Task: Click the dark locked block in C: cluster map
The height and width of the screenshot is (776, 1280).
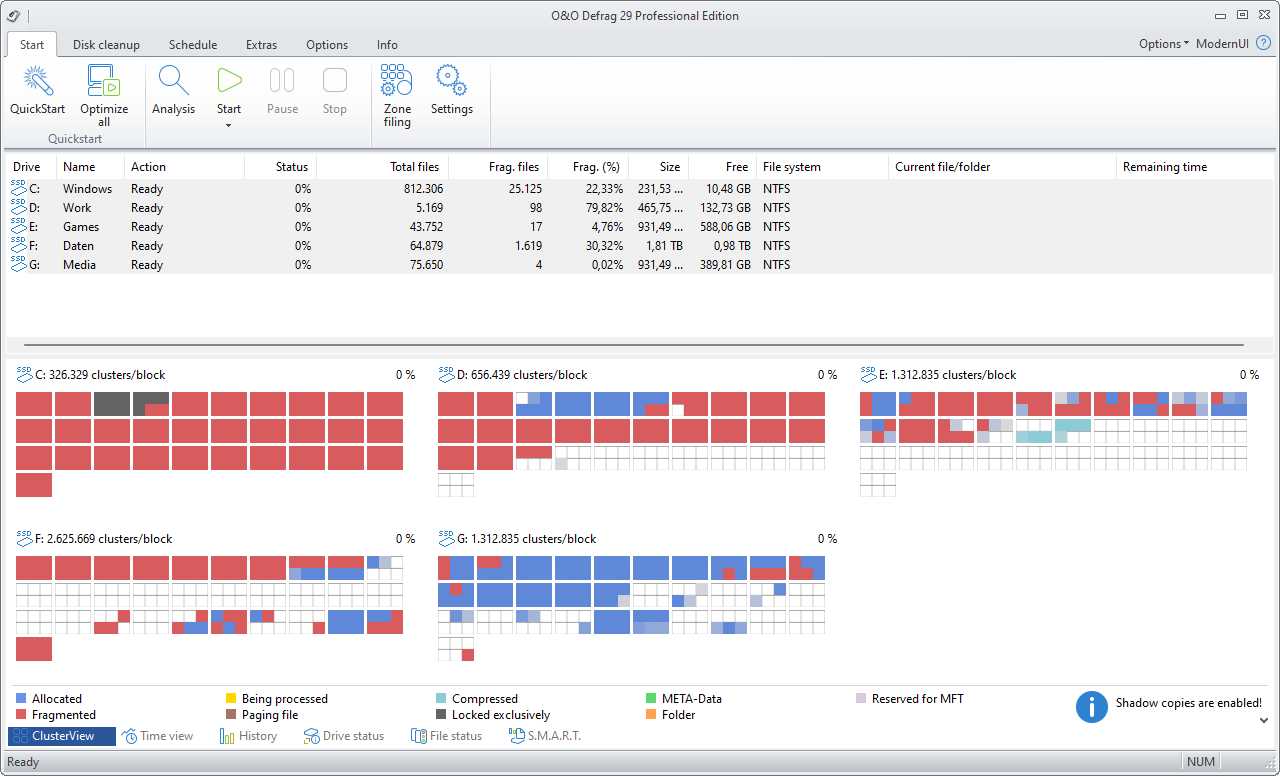Action: click(x=112, y=404)
